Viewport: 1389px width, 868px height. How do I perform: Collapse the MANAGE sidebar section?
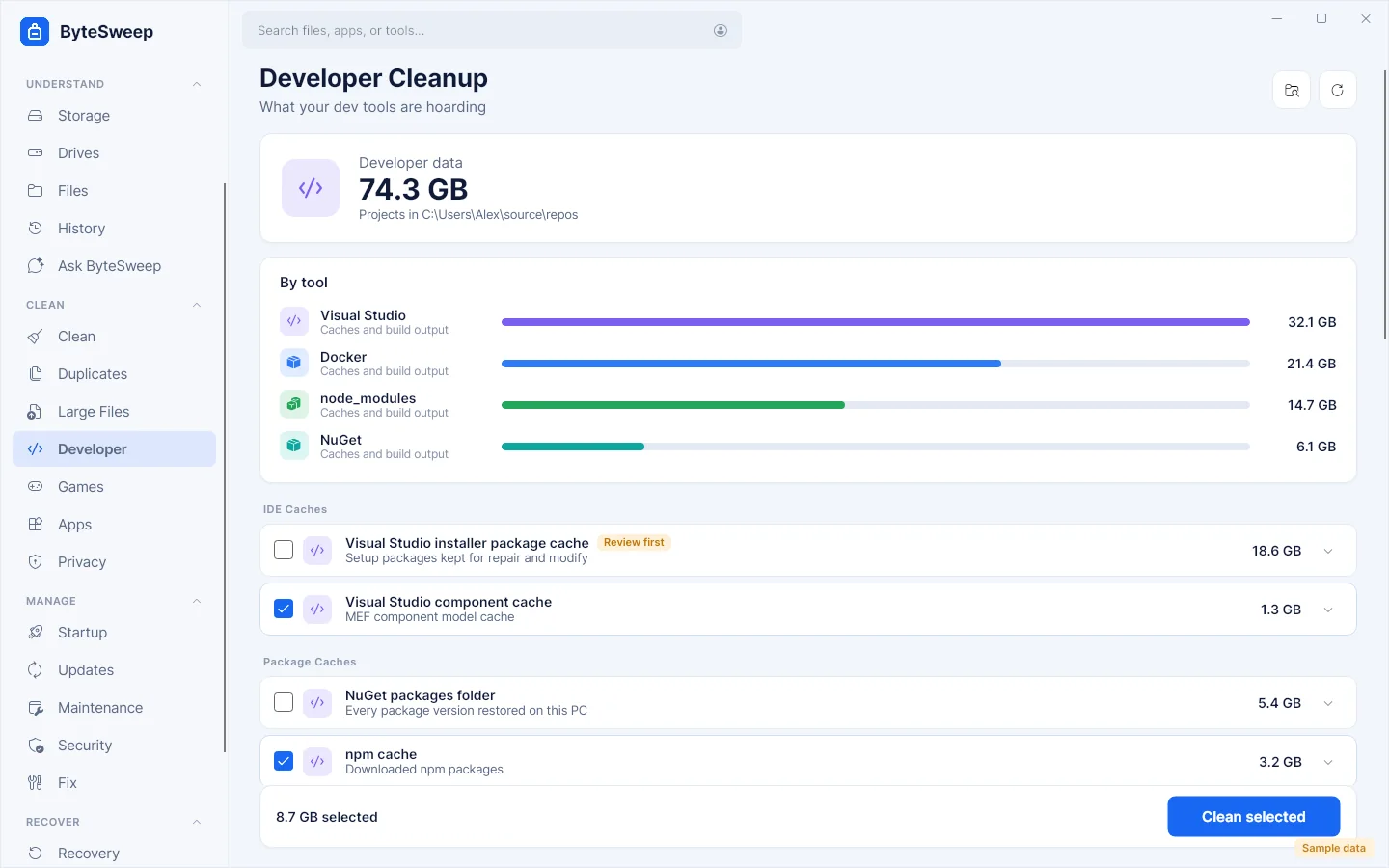197,601
